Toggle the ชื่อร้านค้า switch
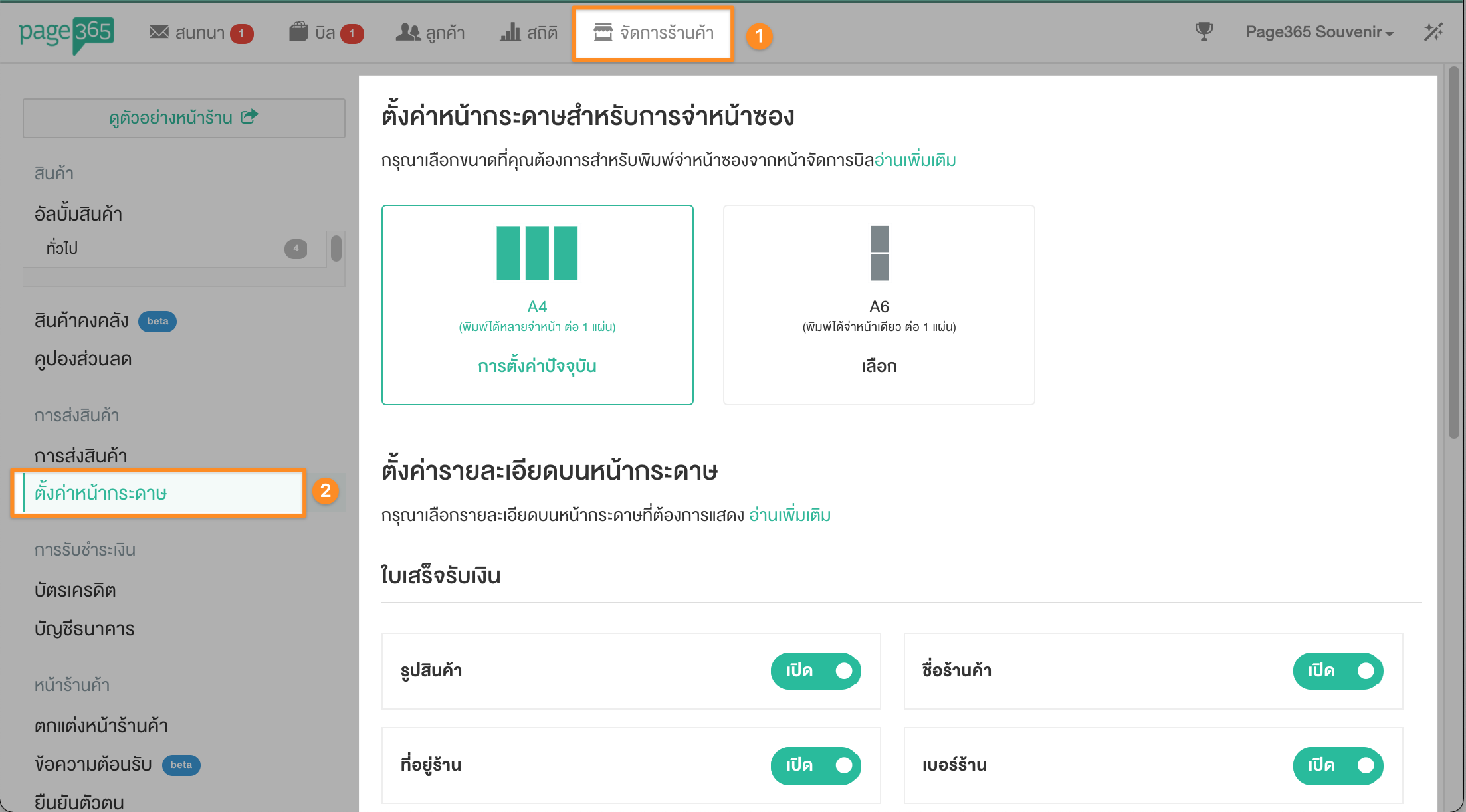This screenshot has width=1466, height=812. [x=1338, y=671]
